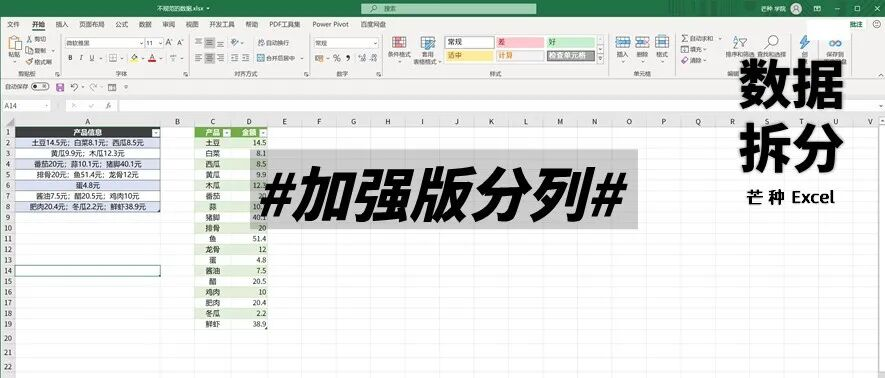Toggle the 自动保存 autosave switch
The image size is (885, 378).
(x=40, y=86)
